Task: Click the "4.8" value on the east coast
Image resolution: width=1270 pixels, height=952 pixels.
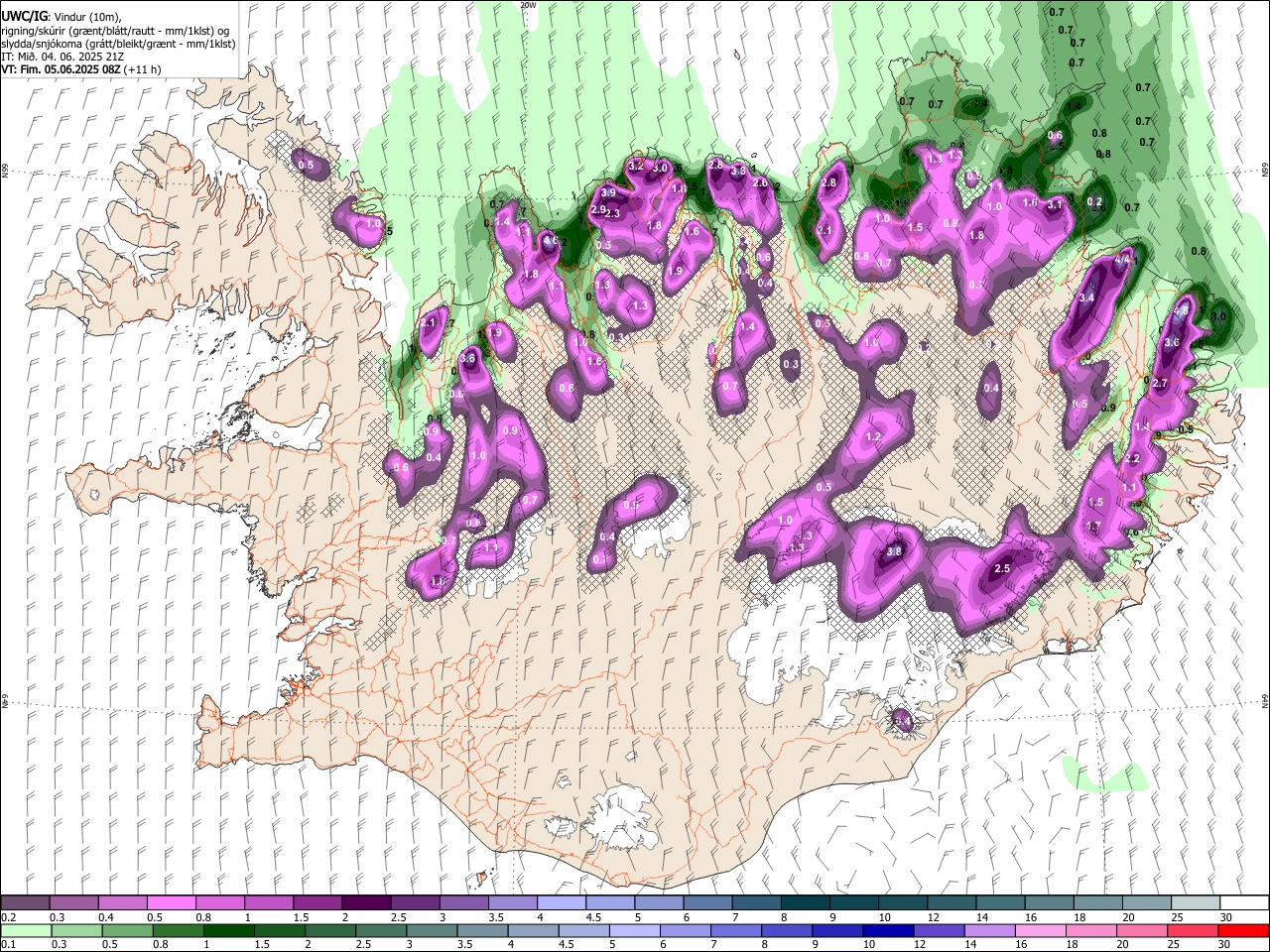Action: [1181, 310]
